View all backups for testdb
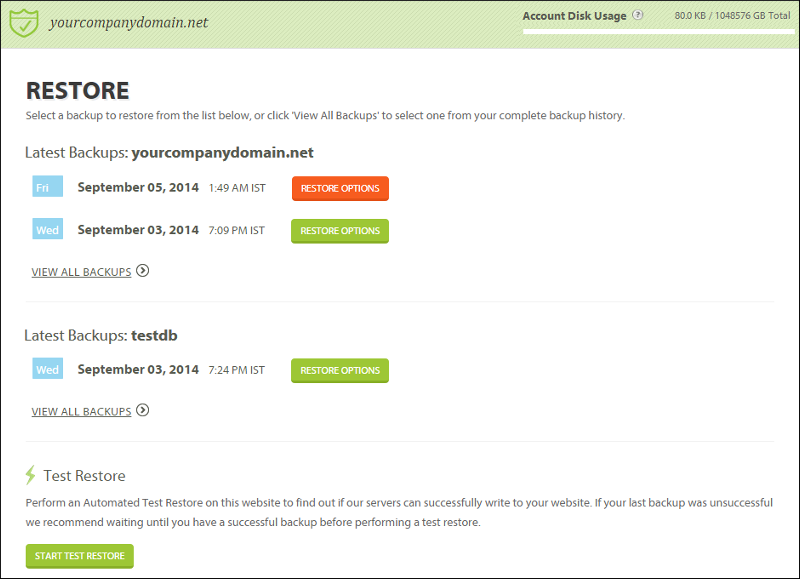 [81, 412]
